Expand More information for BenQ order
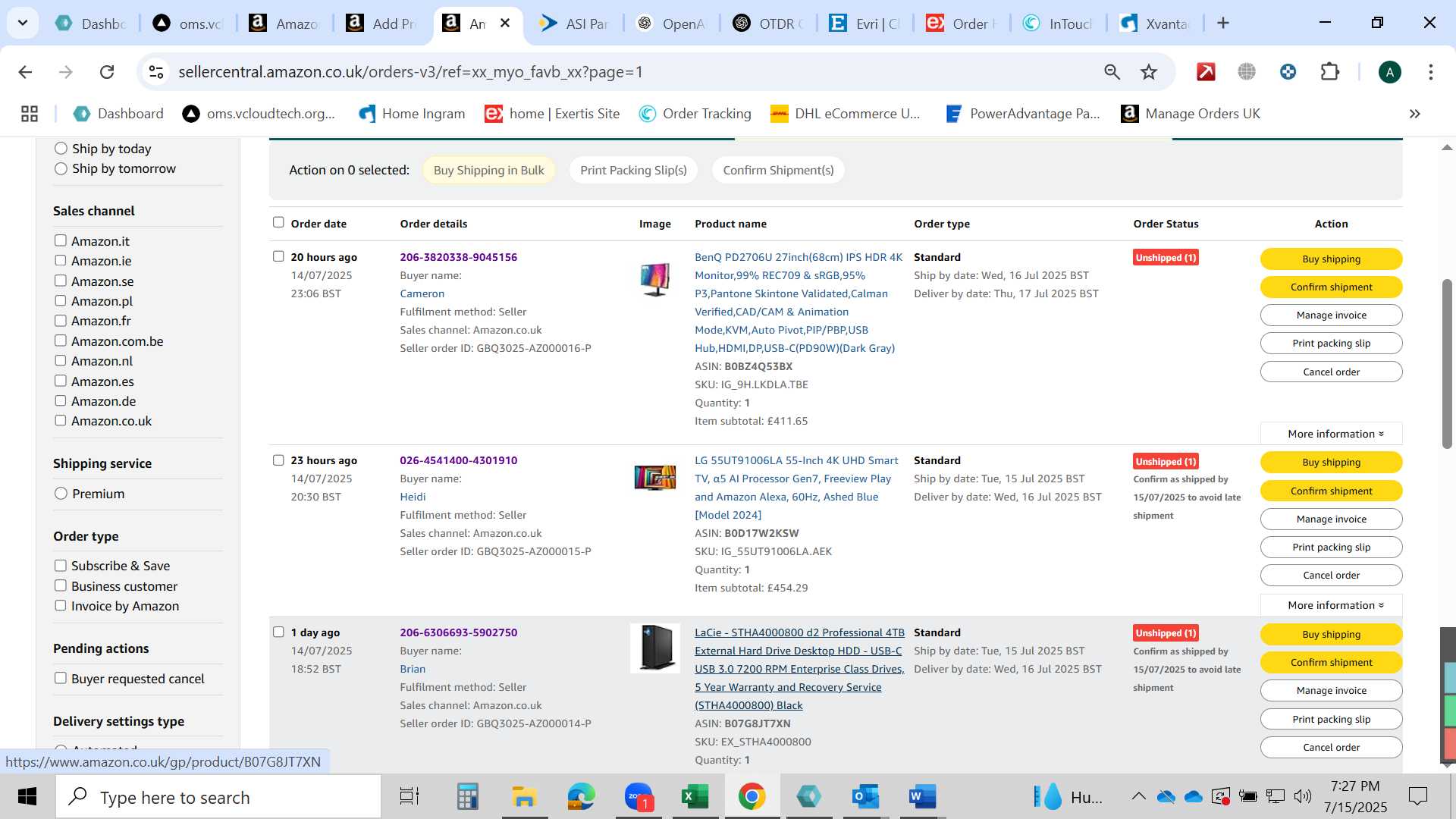1456x819 pixels. point(1331,434)
